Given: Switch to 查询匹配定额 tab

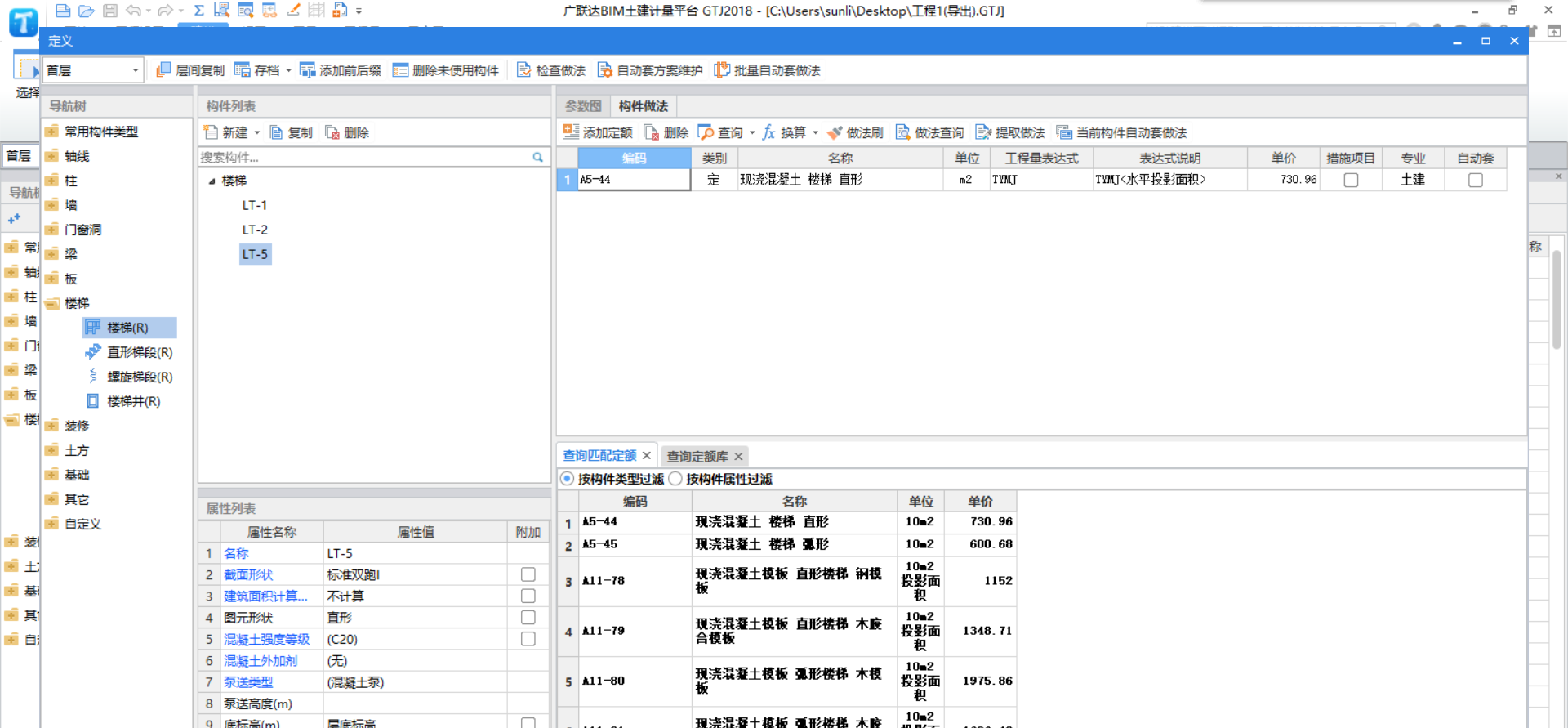Looking at the screenshot, I should point(599,455).
